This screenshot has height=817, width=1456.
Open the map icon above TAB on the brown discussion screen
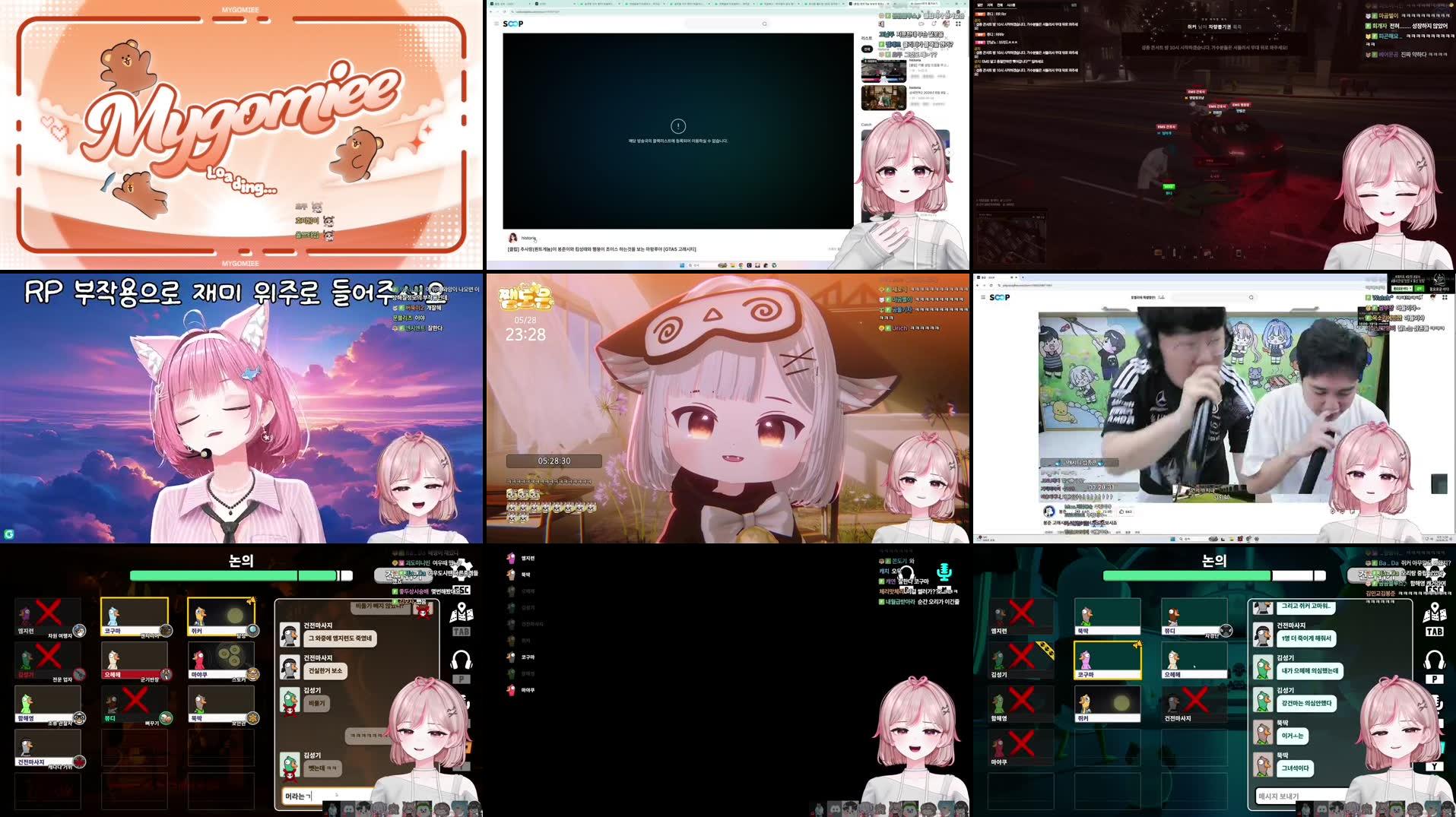(462, 613)
